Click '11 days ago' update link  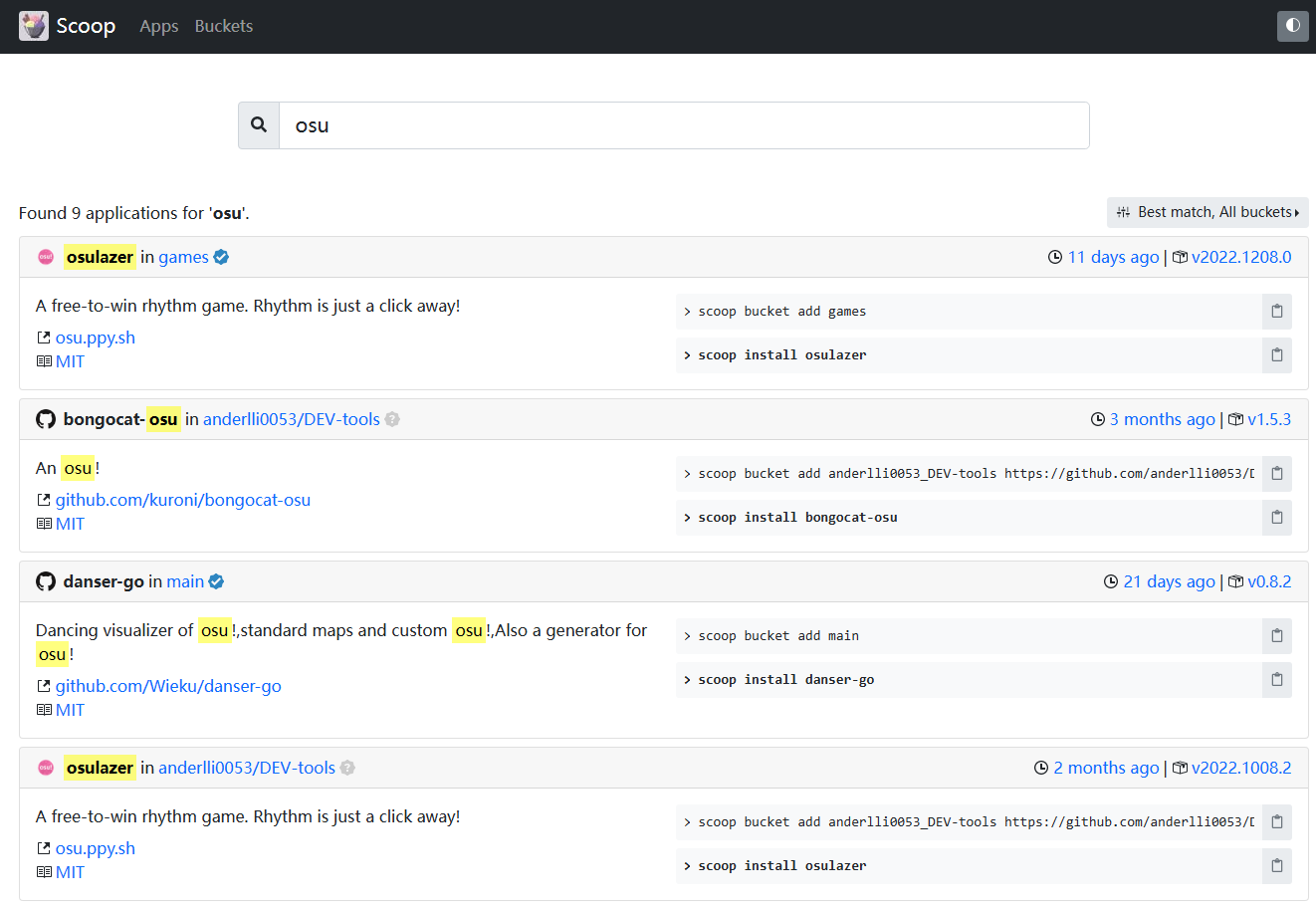tap(1113, 257)
